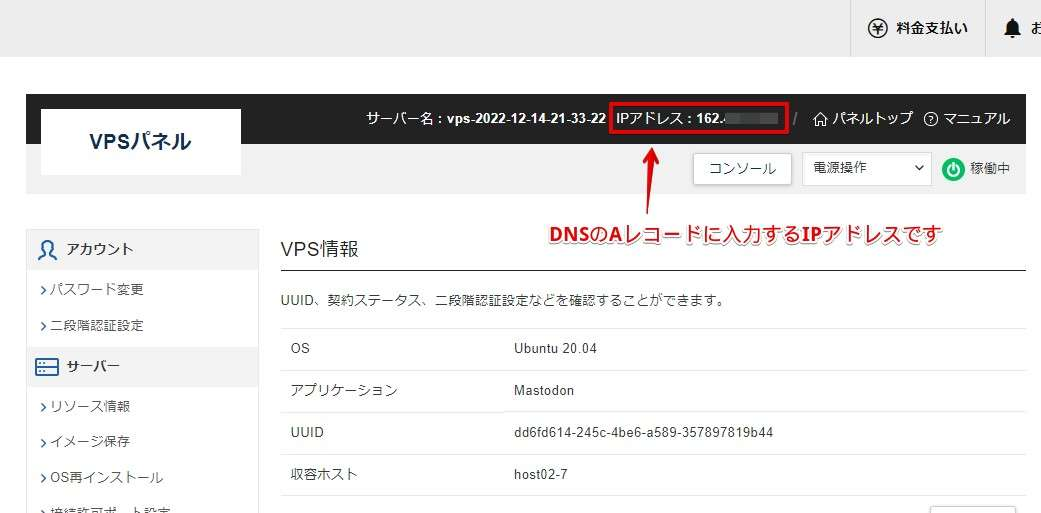The image size is (1041, 513).
Task: Open 二段階認証設定 in sidebar
Action: [x=96, y=326]
